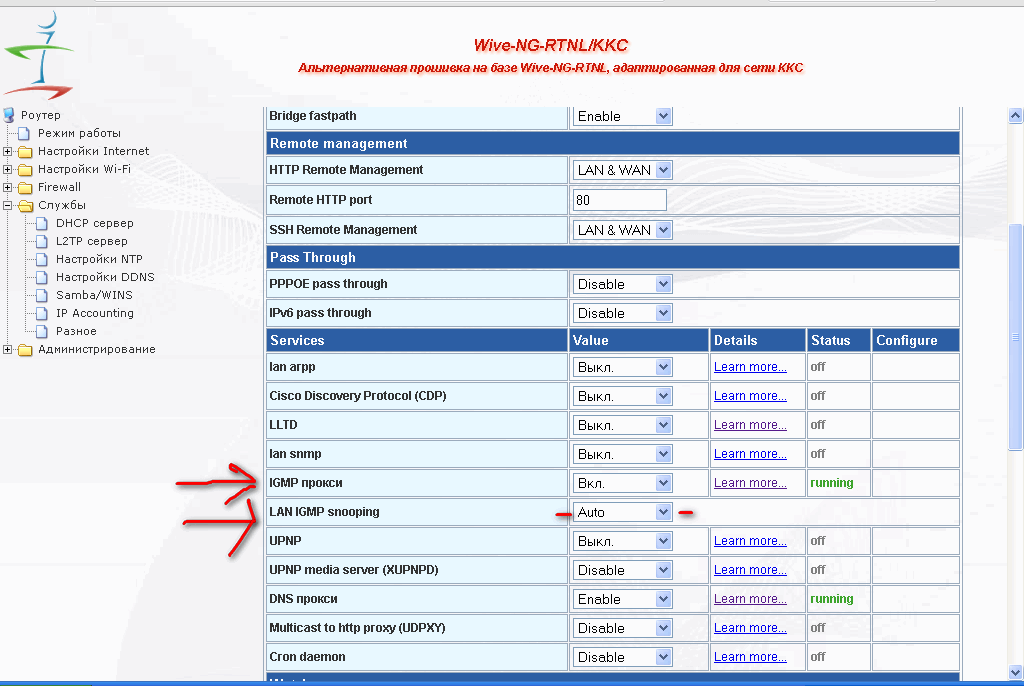Image resolution: width=1024 pixels, height=686 pixels.
Task: Open Learn more for Multicast to http proxy
Action: pyautogui.click(x=750, y=628)
